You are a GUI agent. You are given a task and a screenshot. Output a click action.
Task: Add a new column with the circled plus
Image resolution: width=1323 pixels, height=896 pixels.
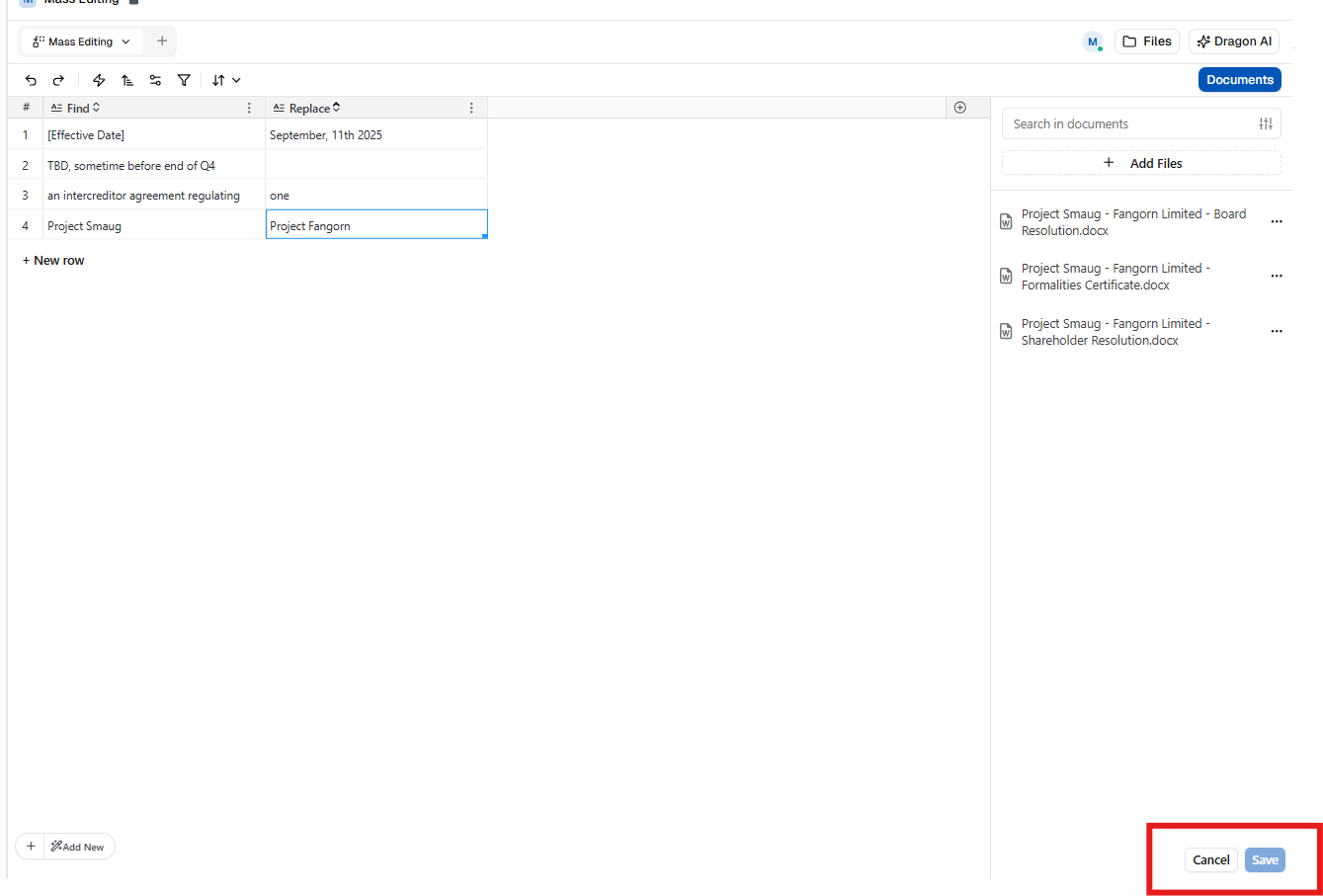pos(960,108)
